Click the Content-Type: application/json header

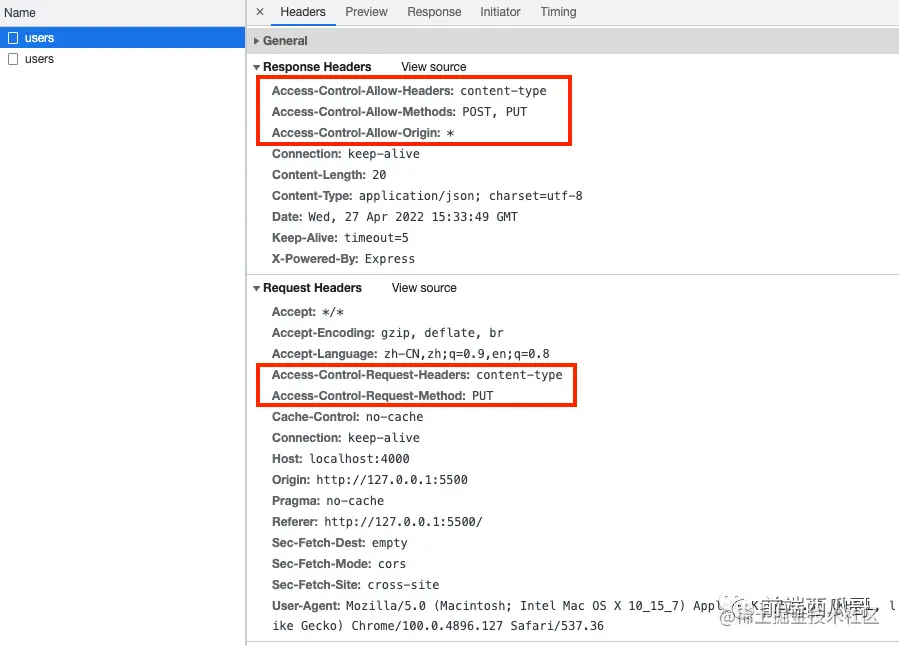(427, 196)
